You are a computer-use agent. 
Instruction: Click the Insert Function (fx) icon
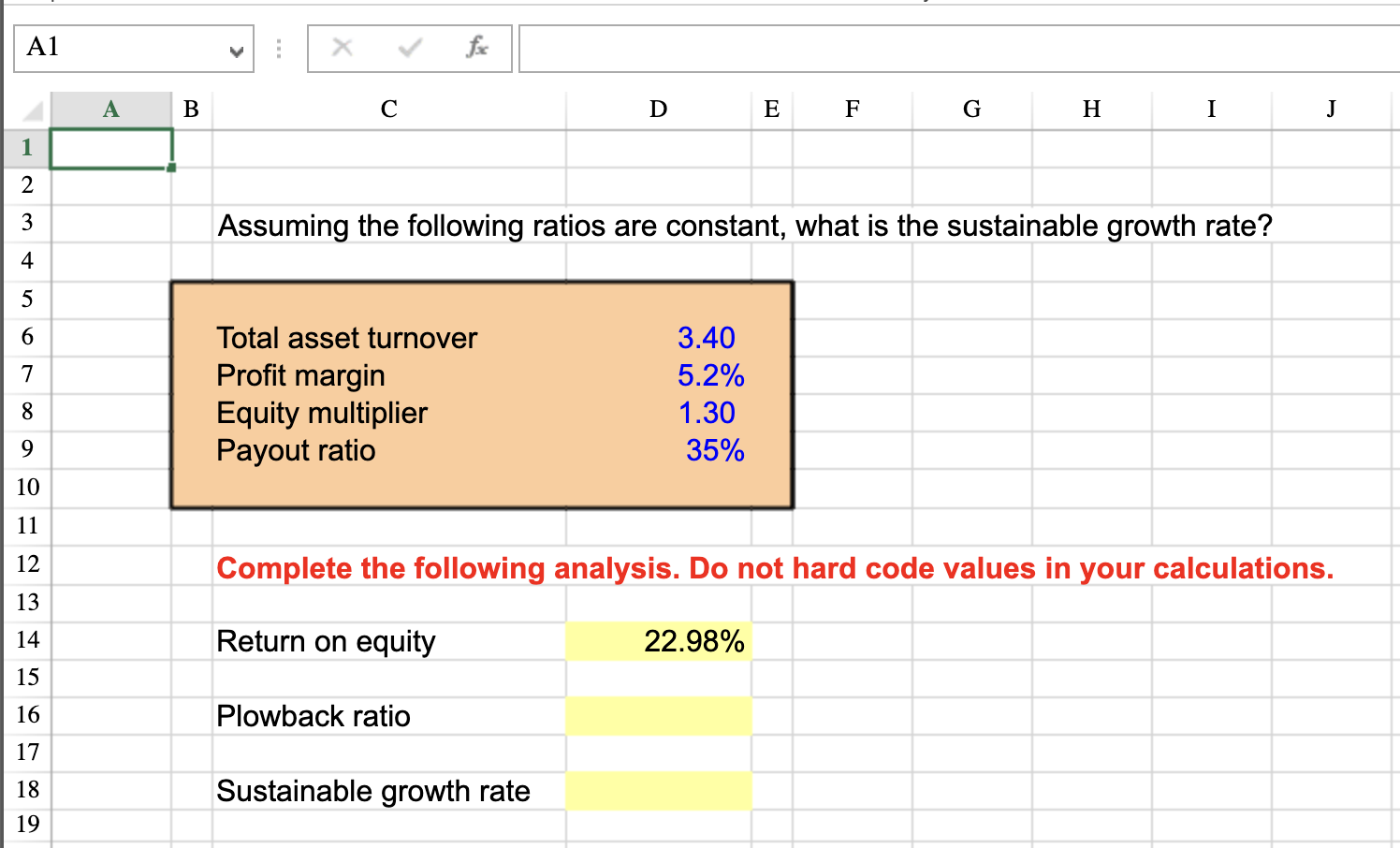pos(475,48)
